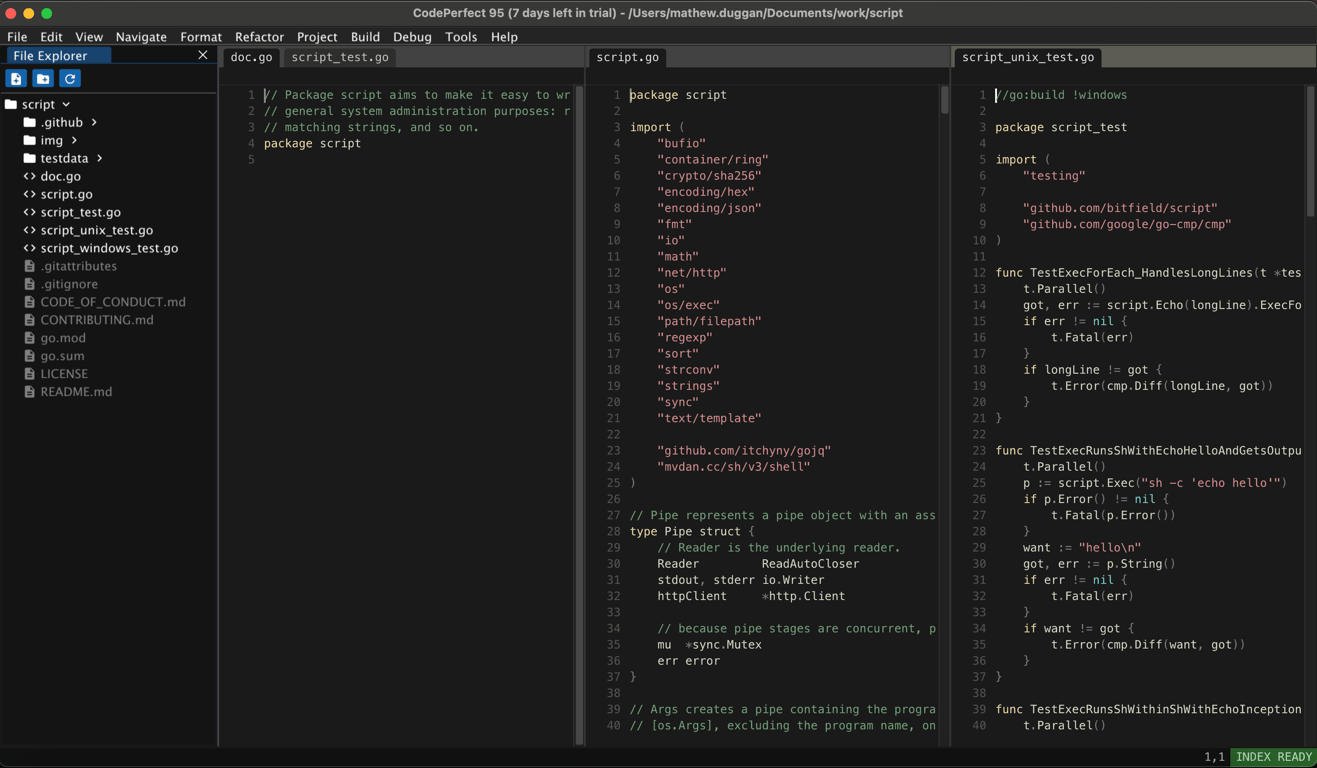
Task: Open the Refactor menu
Action: [x=259, y=37]
